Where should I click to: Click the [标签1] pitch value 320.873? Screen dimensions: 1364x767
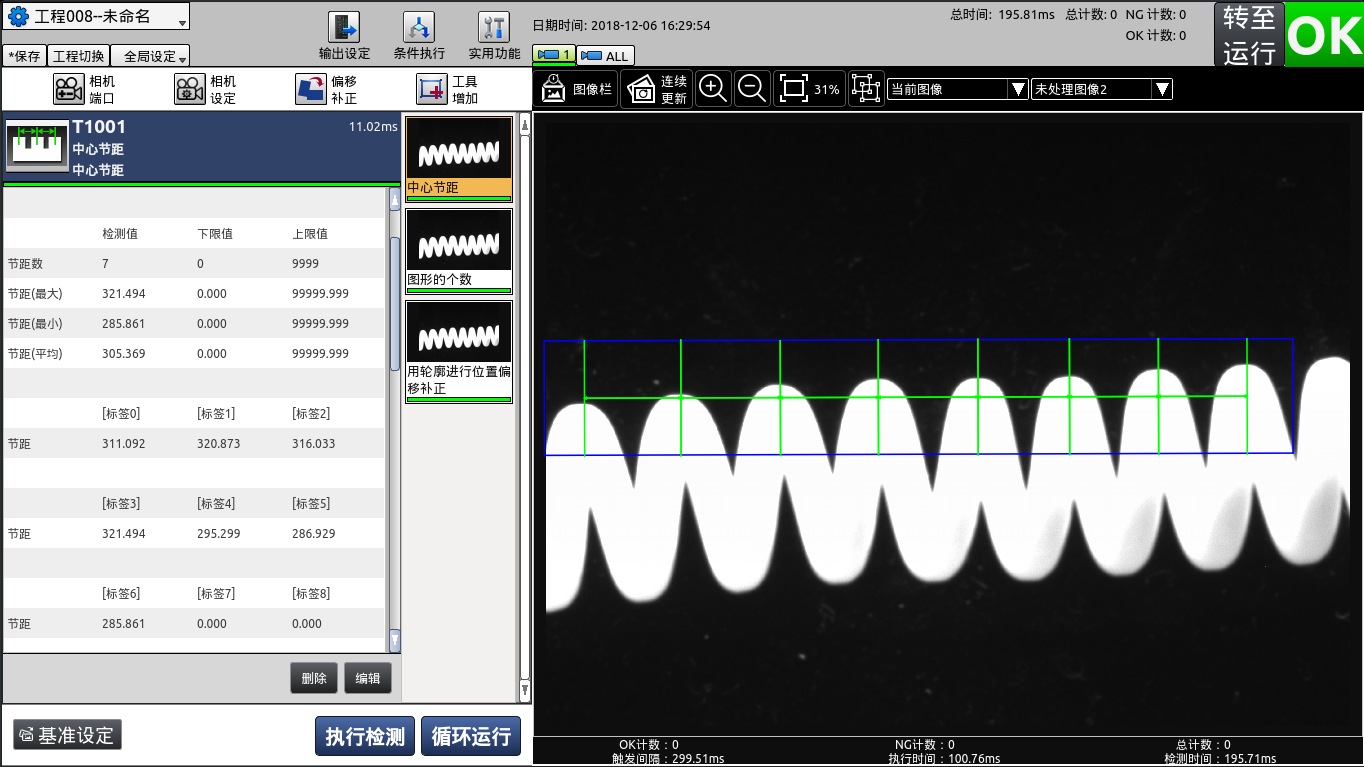(x=219, y=444)
